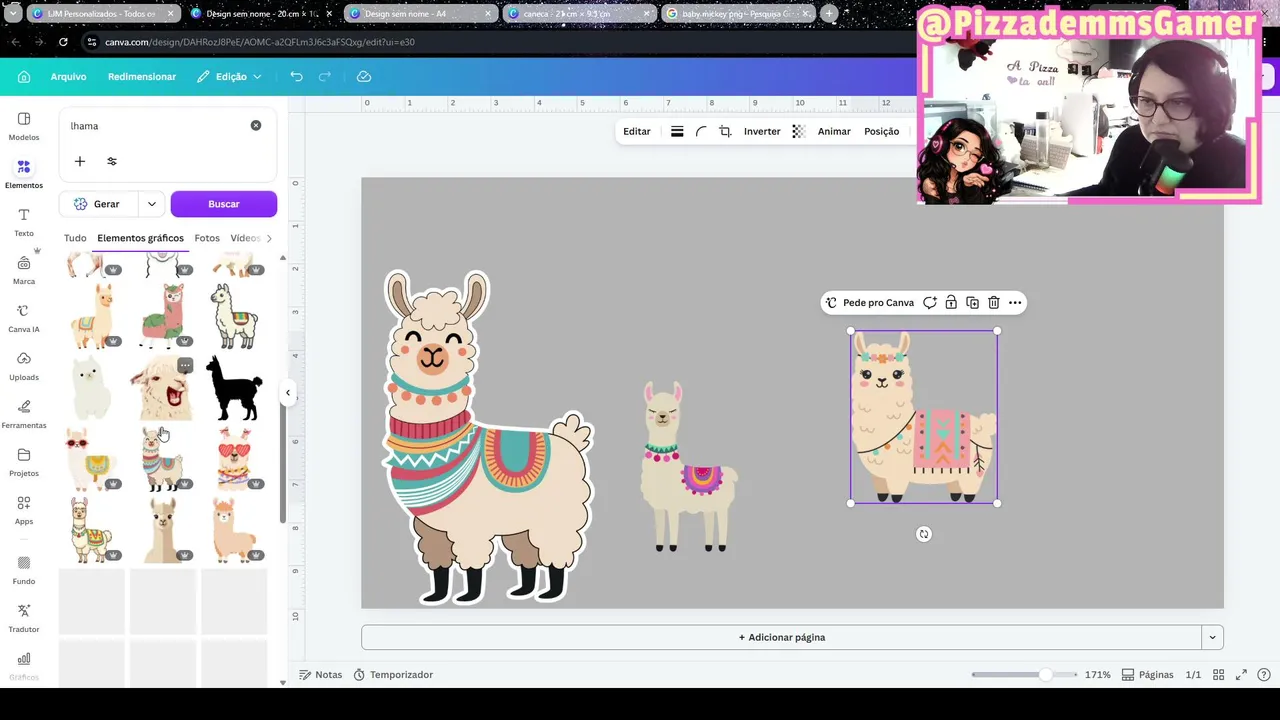Viewport: 1280px width, 720px height.
Task: Click Pede pro Canva button
Action: (869, 303)
